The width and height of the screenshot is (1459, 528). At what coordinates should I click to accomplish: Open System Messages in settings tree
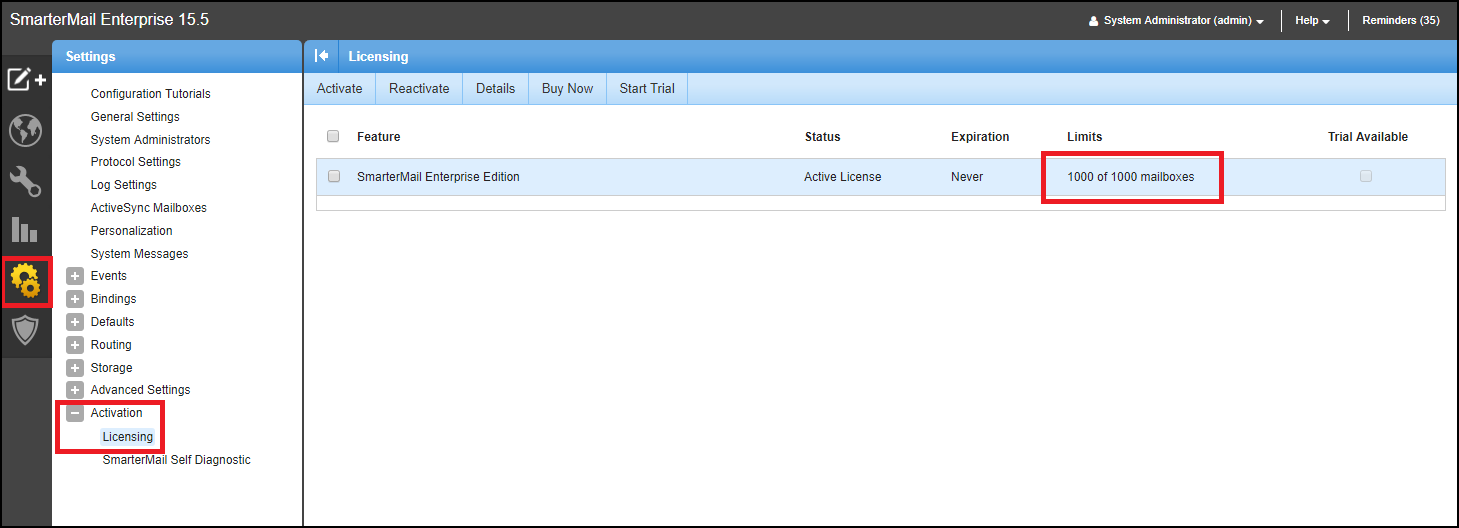pyautogui.click(x=140, y=254)
